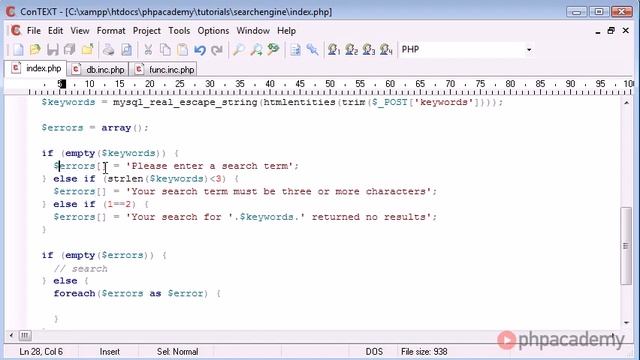Image resolution: width=640 pixels, height=360 pixels.
Task: Close the document with the menu-bar X
Action: (x=626, y=31)
